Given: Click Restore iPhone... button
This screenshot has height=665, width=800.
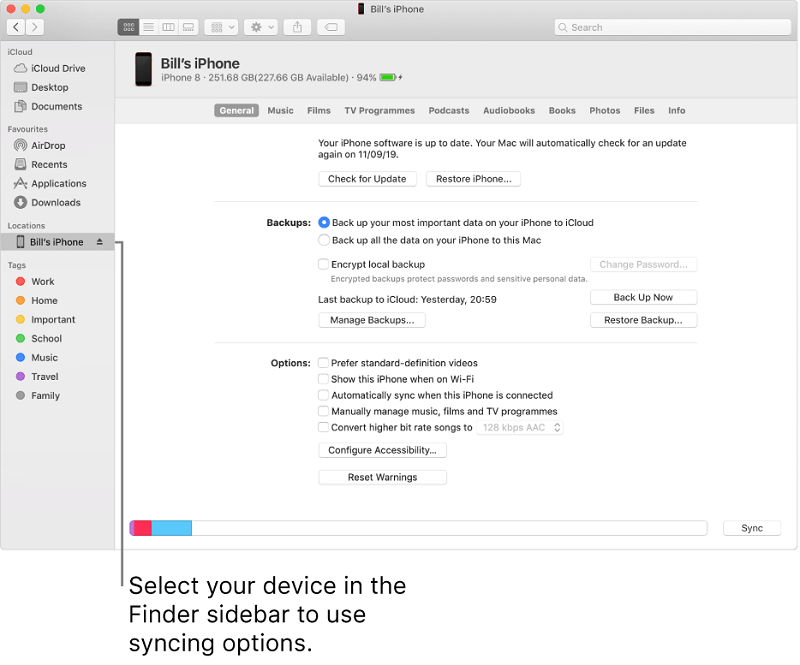Looking at the screenshot, I should click(x=473, y=179).
